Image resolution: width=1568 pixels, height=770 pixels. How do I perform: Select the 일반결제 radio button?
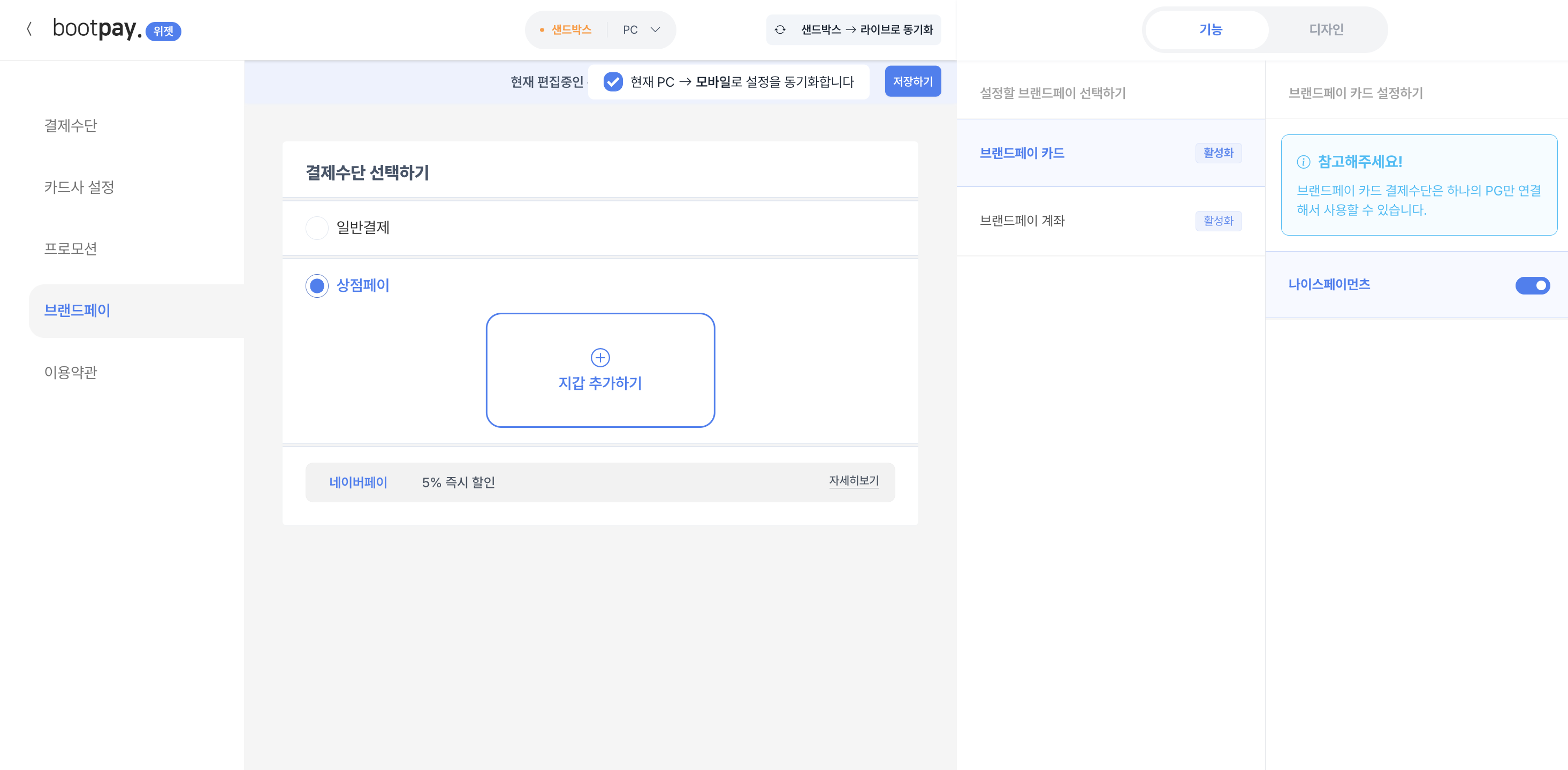pos(317,228)
